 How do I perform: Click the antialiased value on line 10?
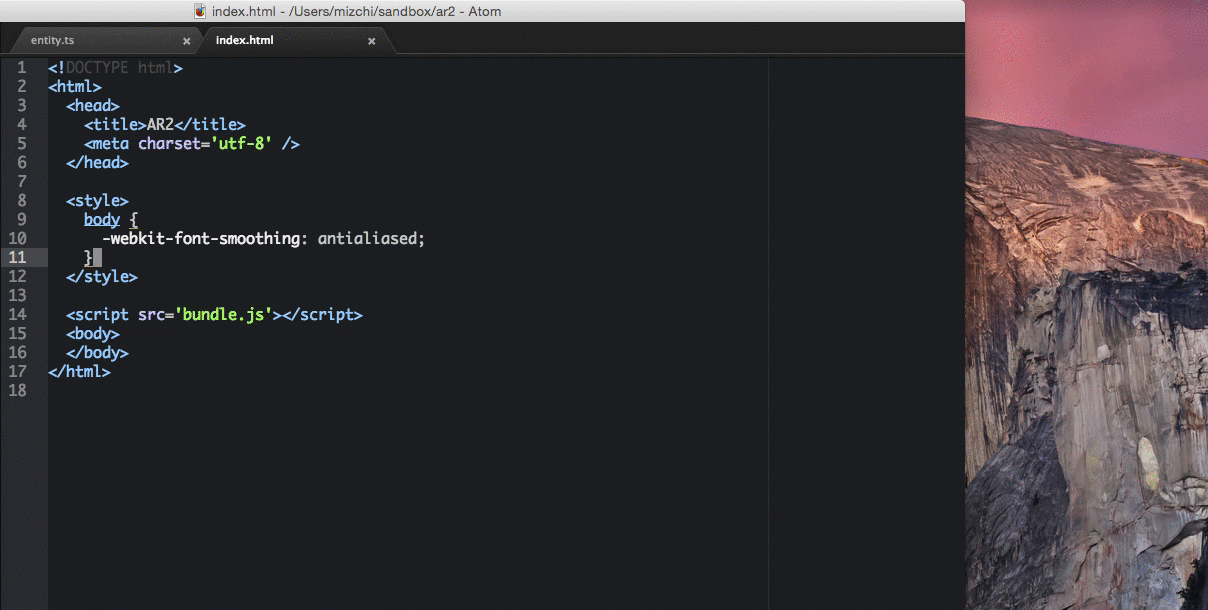[370, 238]
